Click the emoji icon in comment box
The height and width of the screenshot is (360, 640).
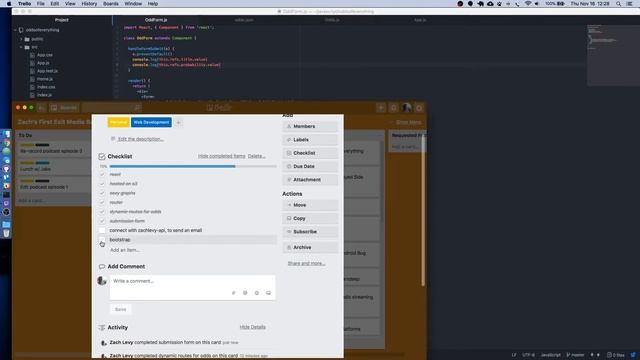point(256,293)
